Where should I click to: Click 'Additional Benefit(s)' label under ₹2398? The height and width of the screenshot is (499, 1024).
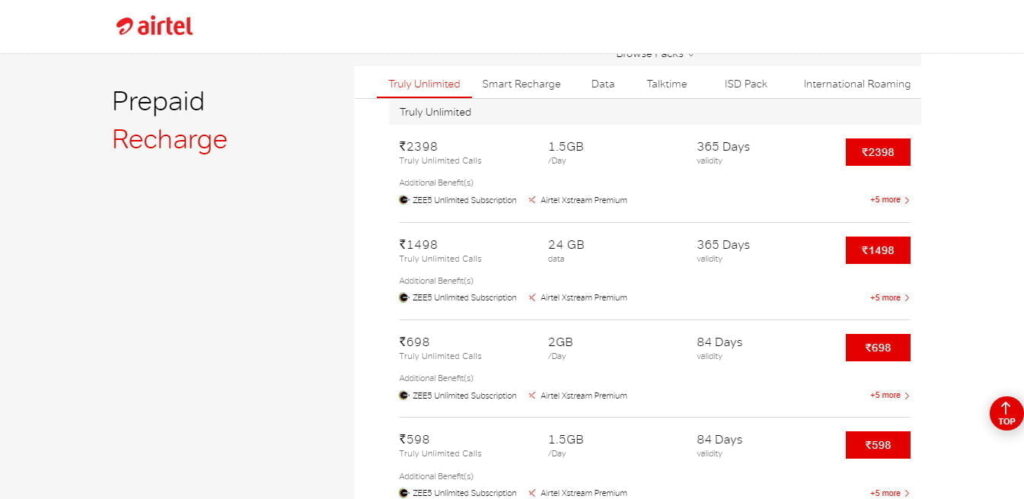coord(436,183)
